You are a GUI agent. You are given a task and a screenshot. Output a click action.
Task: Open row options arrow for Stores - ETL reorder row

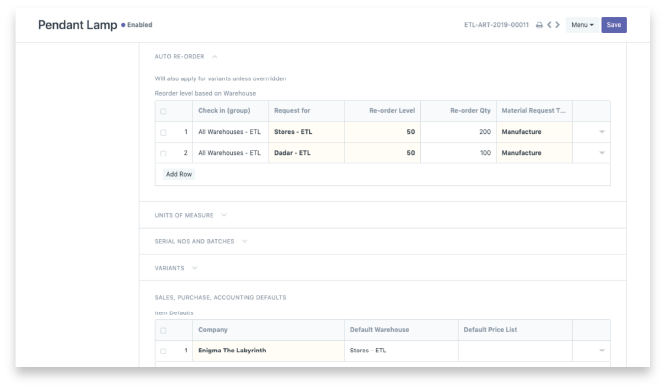pyautogui.click(x=602, y=132)
